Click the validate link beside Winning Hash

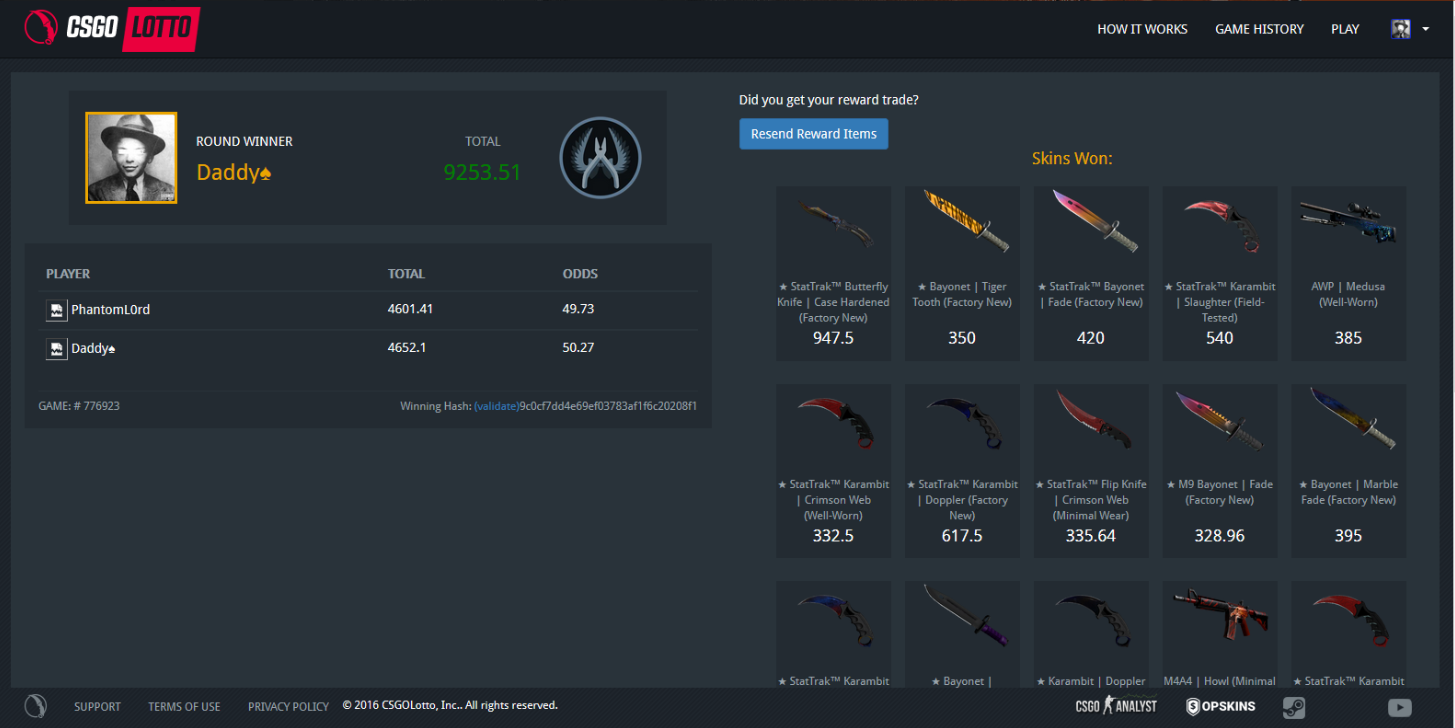click(x=496, y=406)
